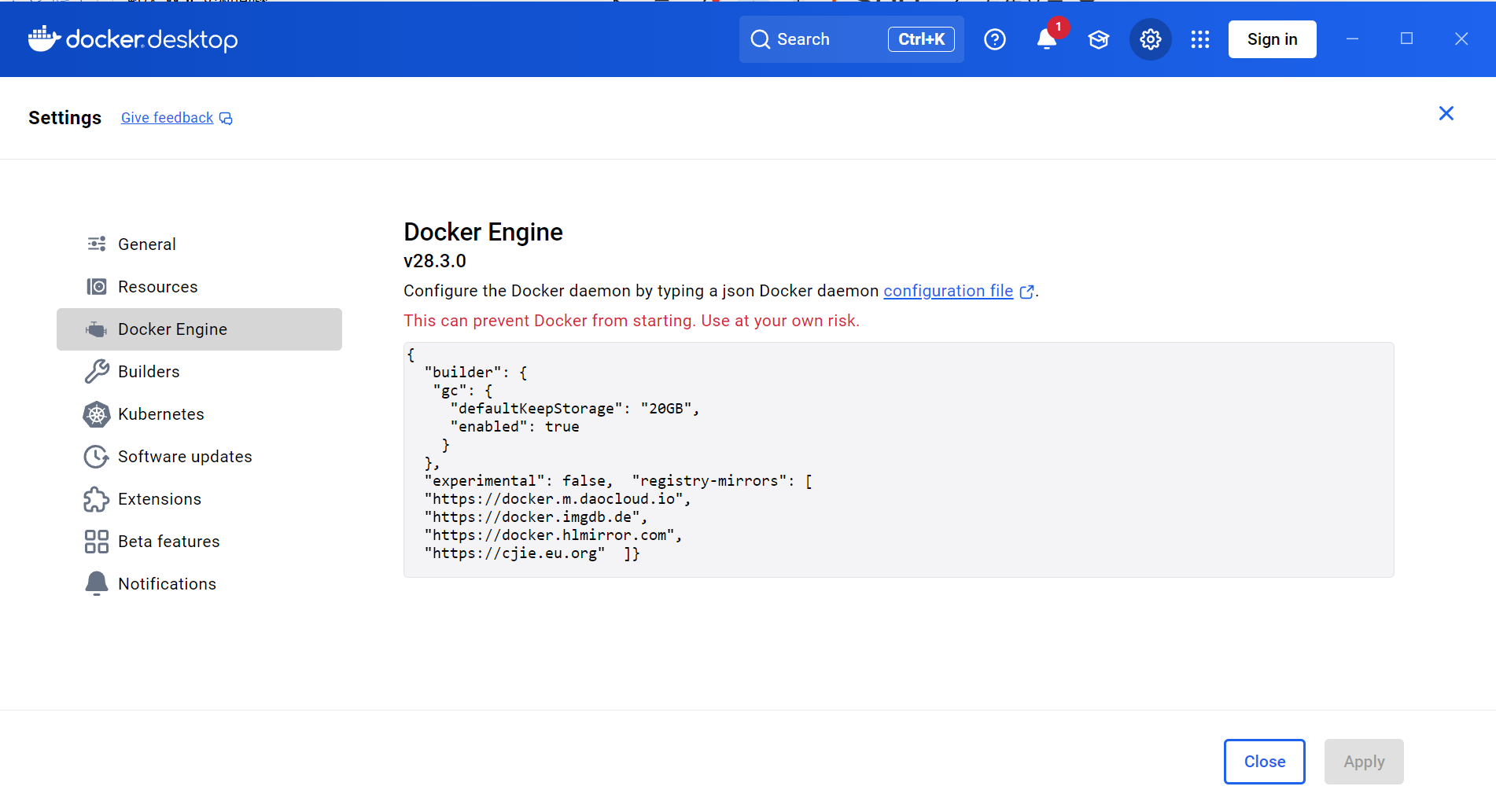Click the feedback speech bubble icon
Screen dimensions: 1496x812
(x=226, y=119)
